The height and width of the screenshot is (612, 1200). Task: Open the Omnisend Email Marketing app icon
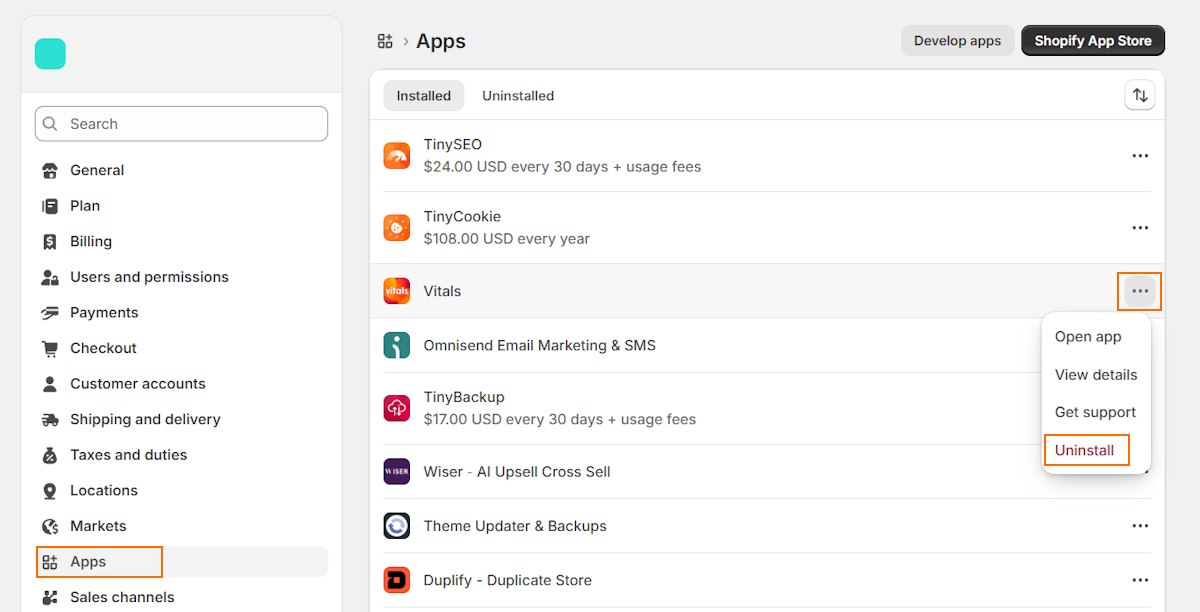(396, 344)
